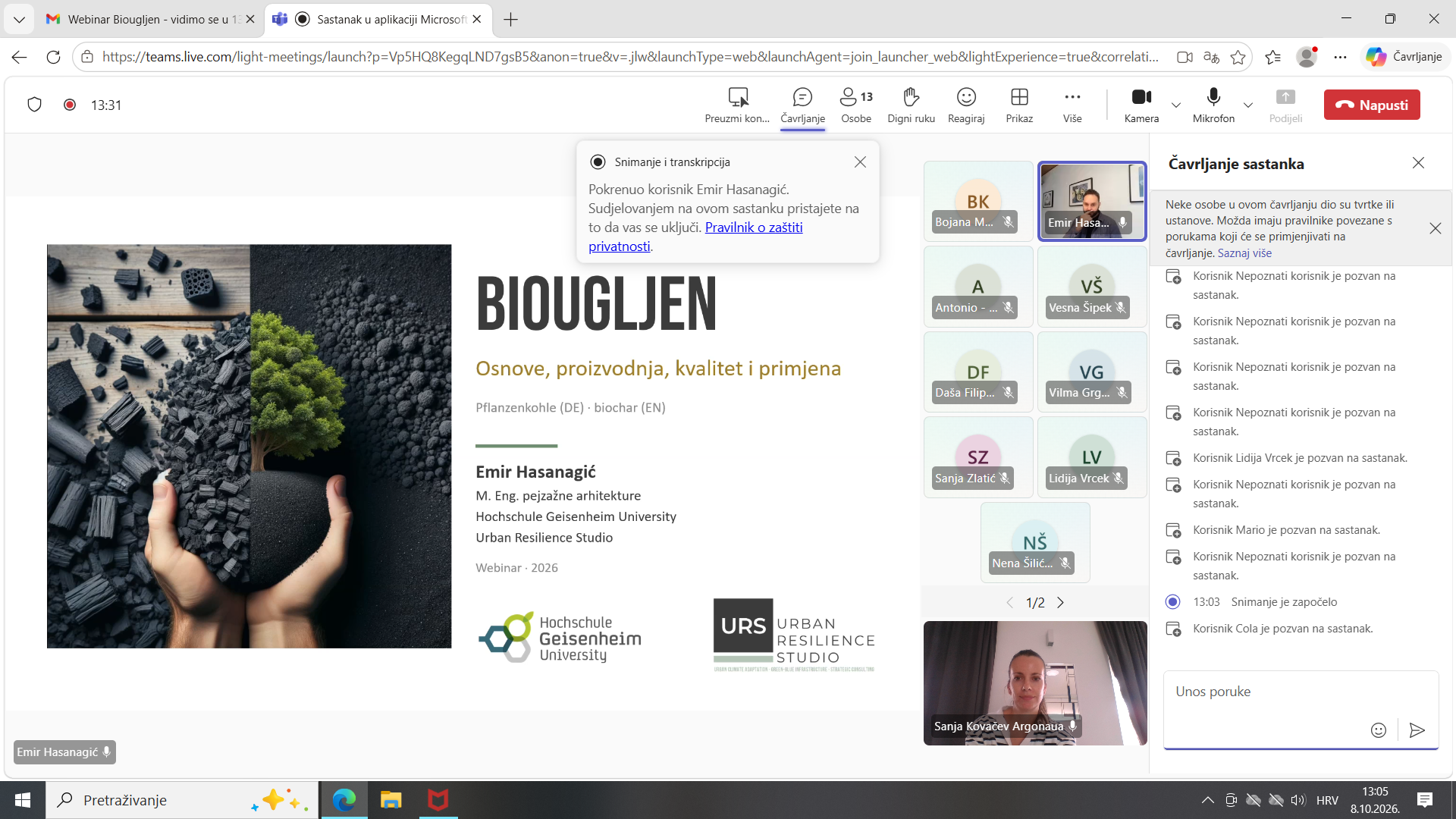Select Bojana M. participant tile
Screen dimensions: 1456x819
click(978, 201)
